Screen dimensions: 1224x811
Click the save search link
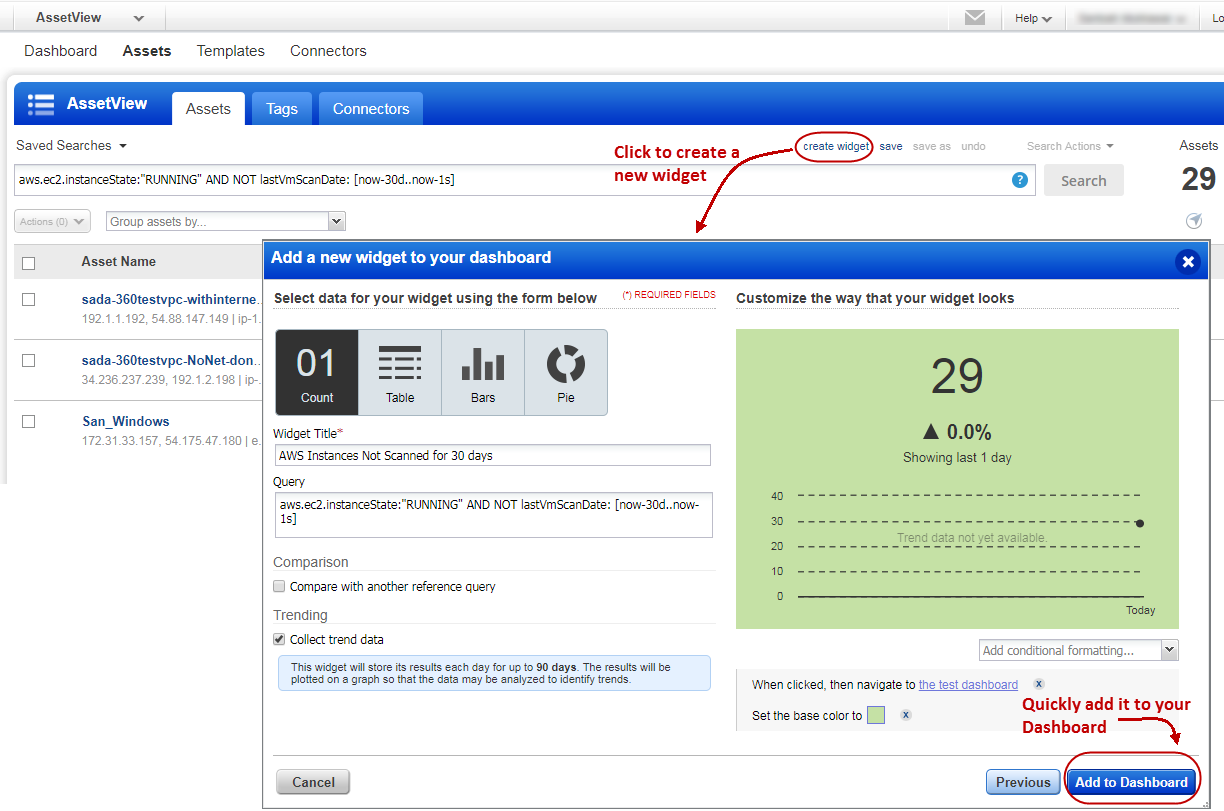(x=891, y=146)
